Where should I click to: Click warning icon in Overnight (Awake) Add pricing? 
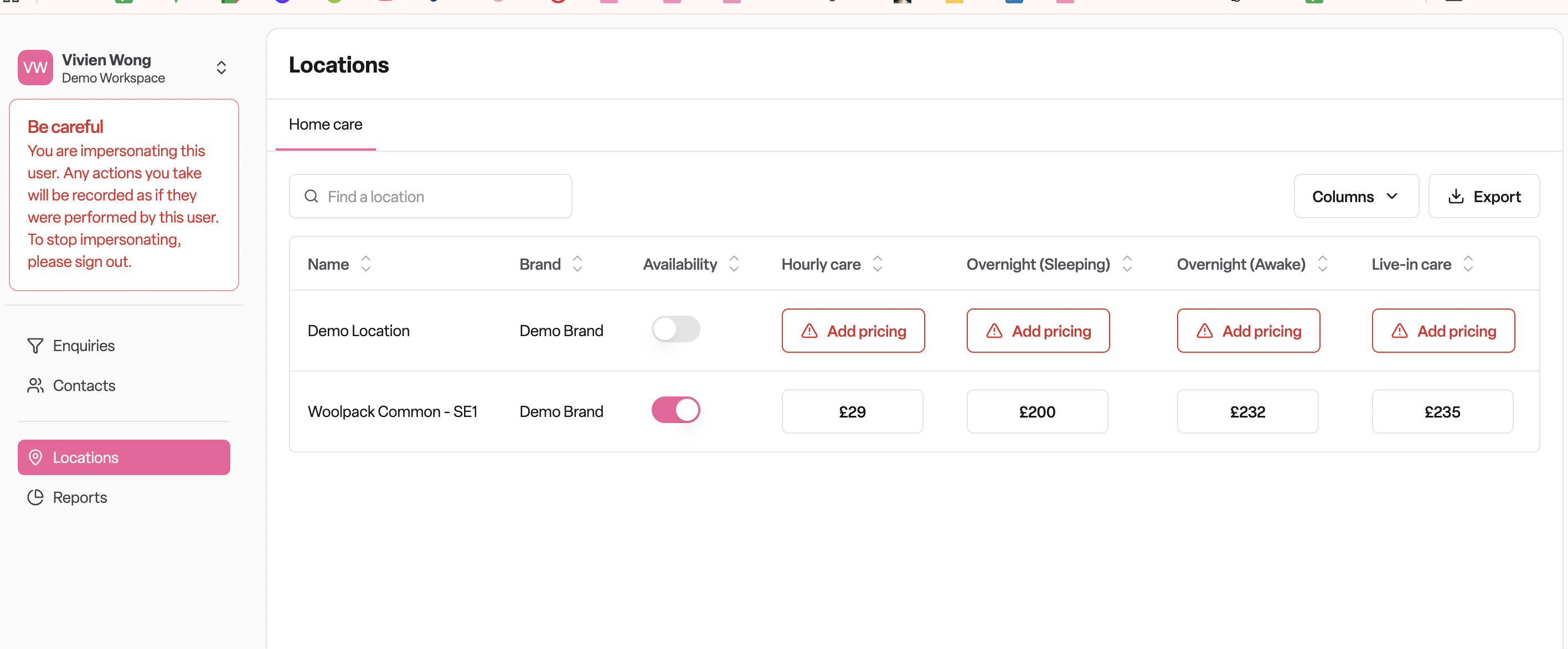click(x=1204, y=331)
